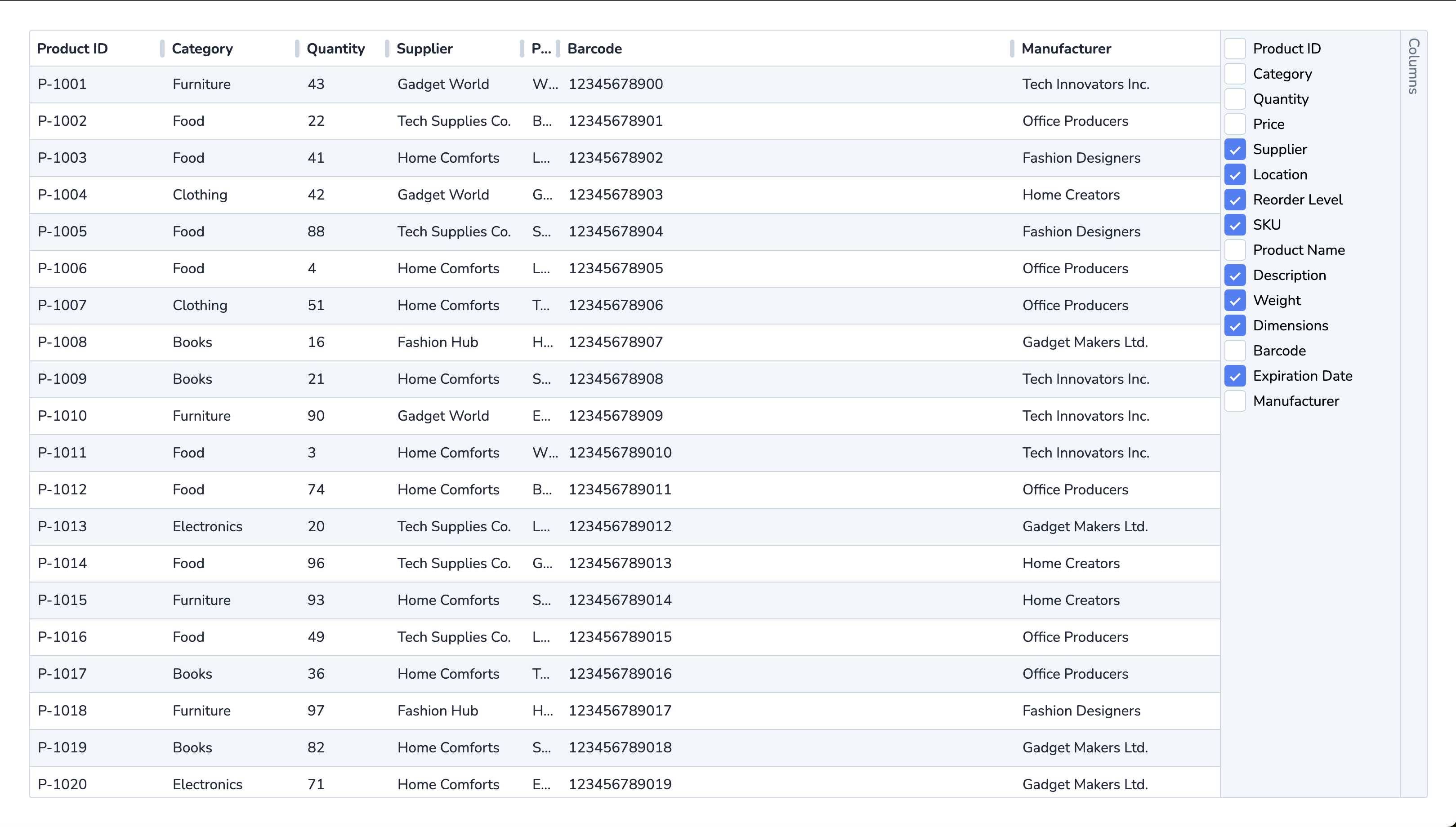Viewport: 1456px width, 827px height.
Task: Click barcode cell 123456789013
Action: pos(620,564)
